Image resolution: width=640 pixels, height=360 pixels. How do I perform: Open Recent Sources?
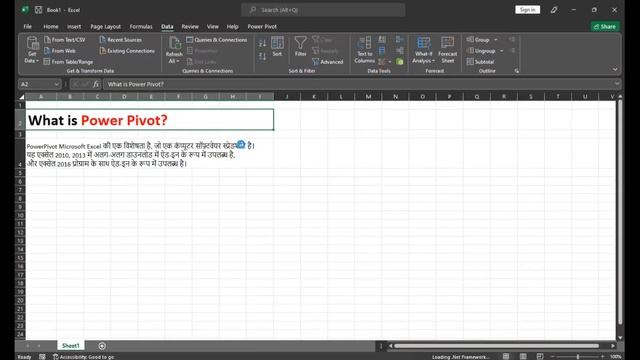point(120,40)
